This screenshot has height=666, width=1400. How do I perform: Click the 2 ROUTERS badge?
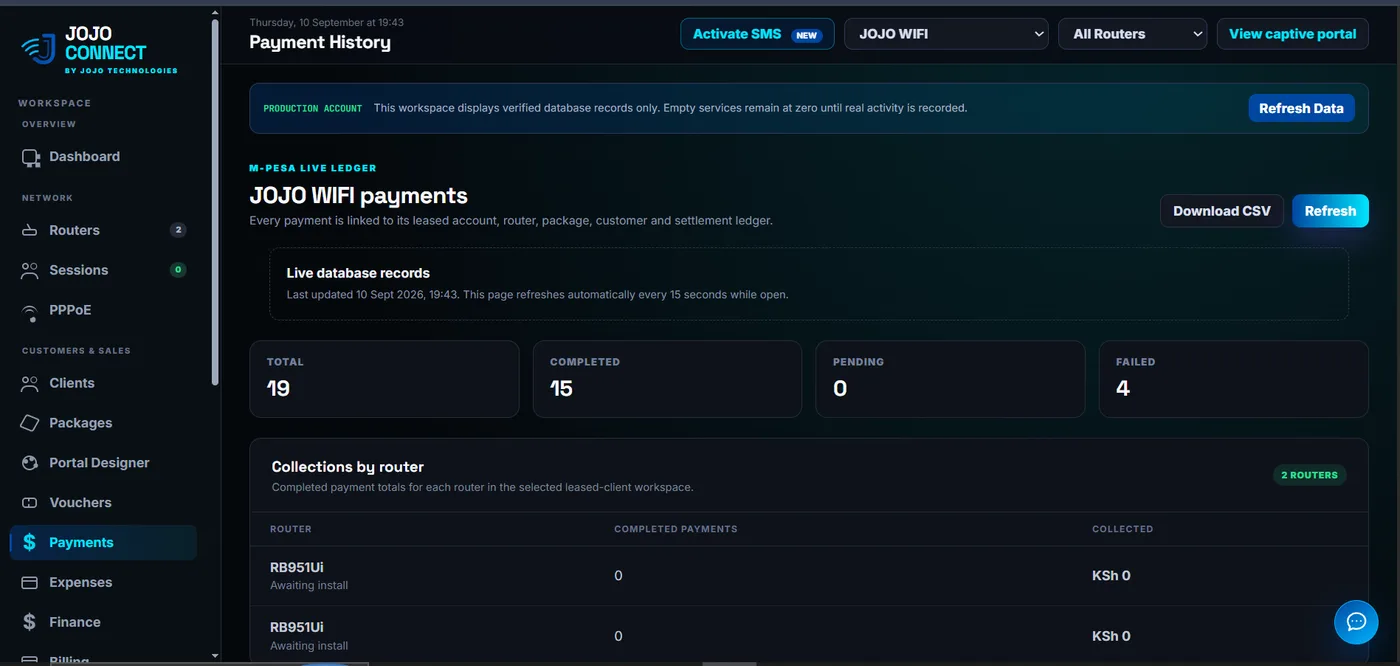[1310, 475]
